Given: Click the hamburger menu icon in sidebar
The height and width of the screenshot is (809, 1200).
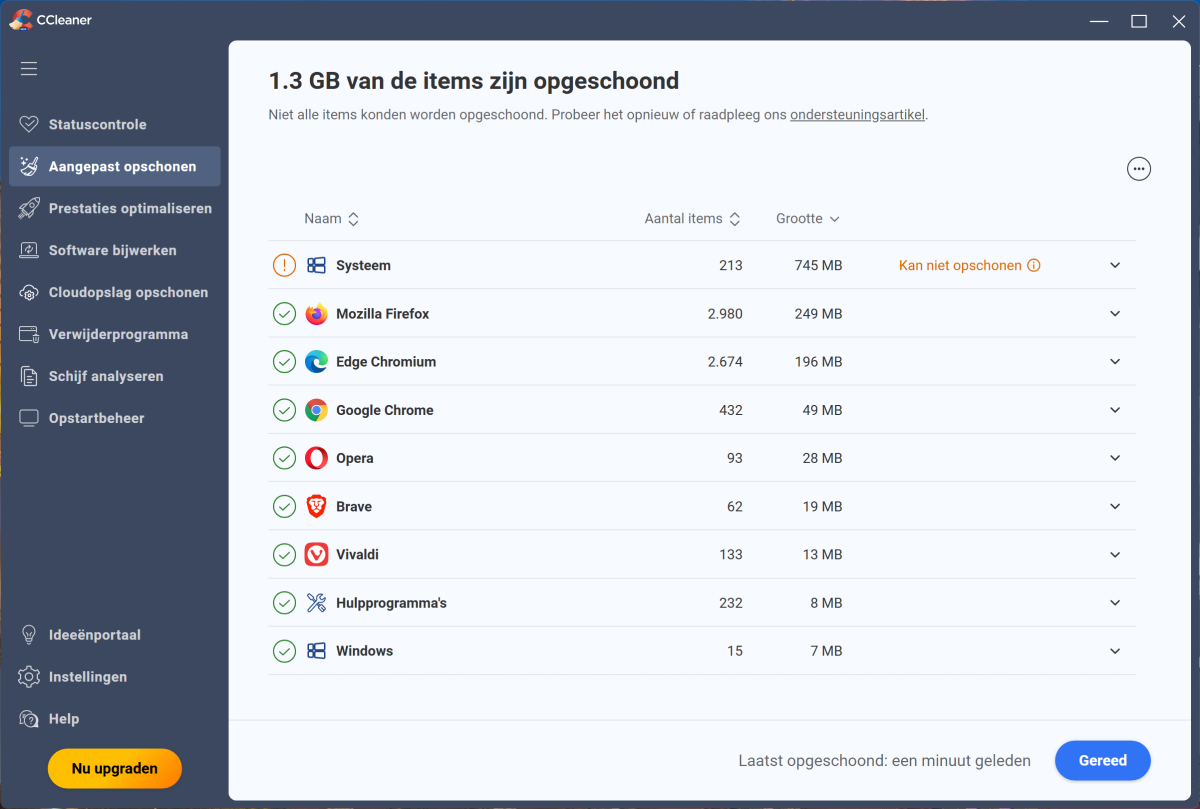Looking at the screenshot, I should point(29,69).
